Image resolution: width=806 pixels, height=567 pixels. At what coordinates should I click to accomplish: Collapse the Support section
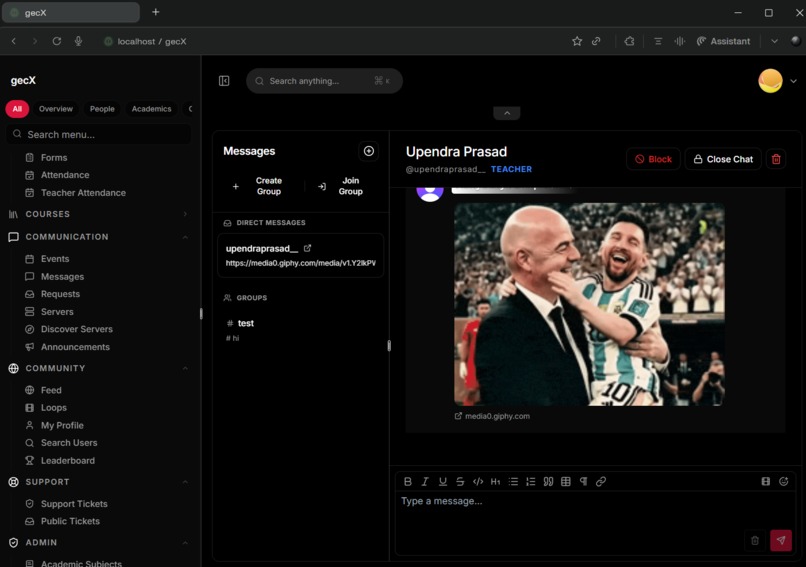coord(98,482)
